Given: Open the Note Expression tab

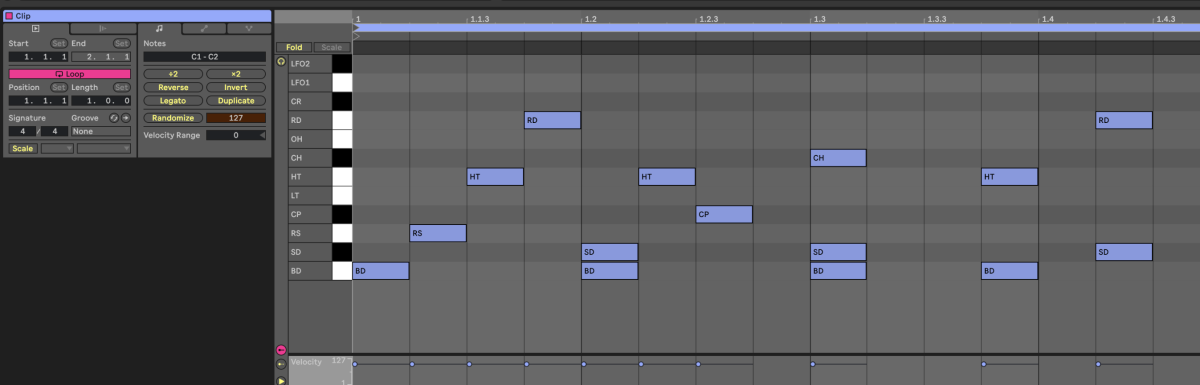Looking at the screenshot, I should pyautogui.click(x=248, y=29).
